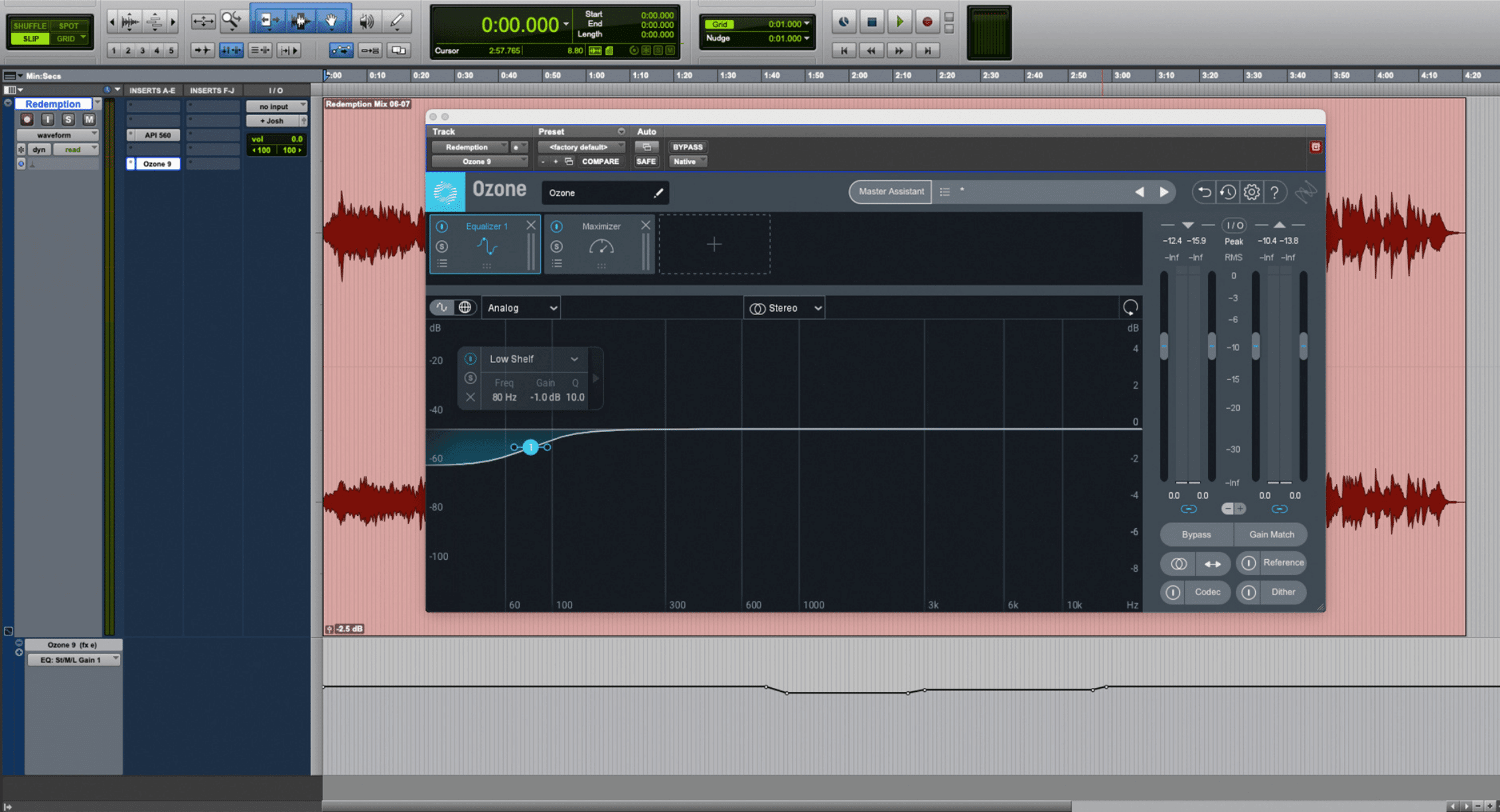The height and width of the screenshot is (812, 1500).
Task: Delete the Low Shelf EQ band
Action: (x=470, y=397)
